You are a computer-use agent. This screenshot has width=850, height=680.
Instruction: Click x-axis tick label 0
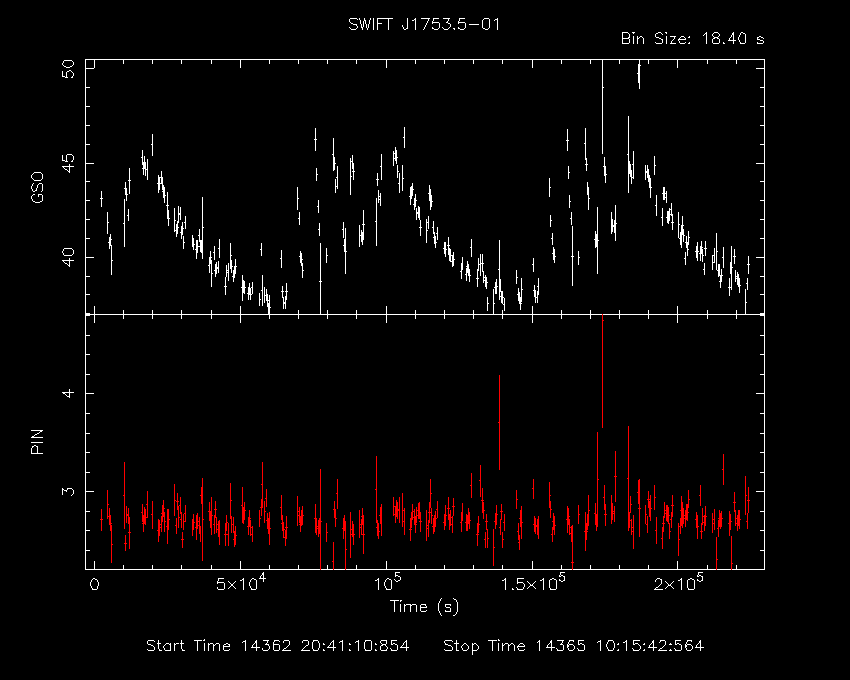click(95, 585)
